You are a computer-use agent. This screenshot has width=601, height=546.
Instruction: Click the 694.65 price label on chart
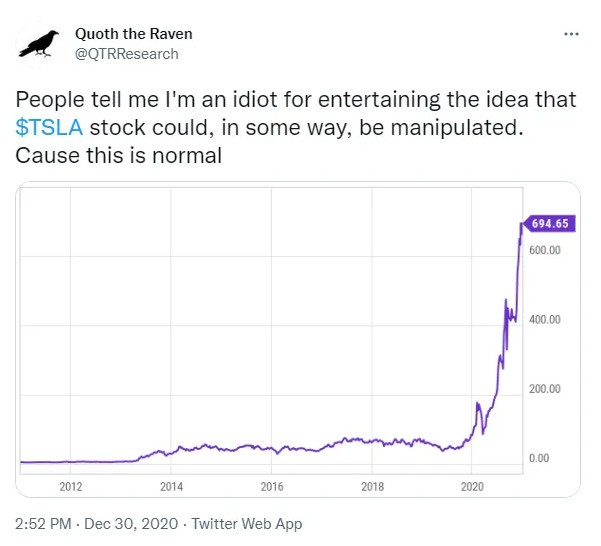(549, 223)
